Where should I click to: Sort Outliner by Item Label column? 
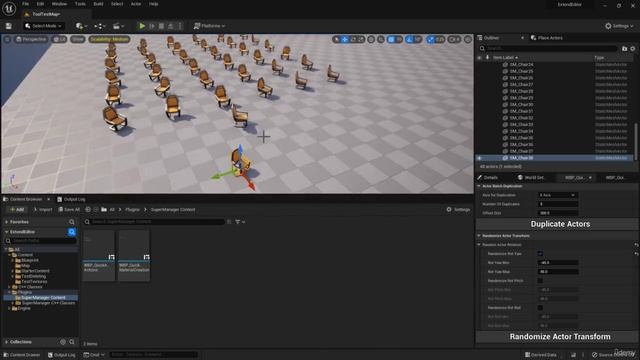pyautogui.click(x=505, y=58)
